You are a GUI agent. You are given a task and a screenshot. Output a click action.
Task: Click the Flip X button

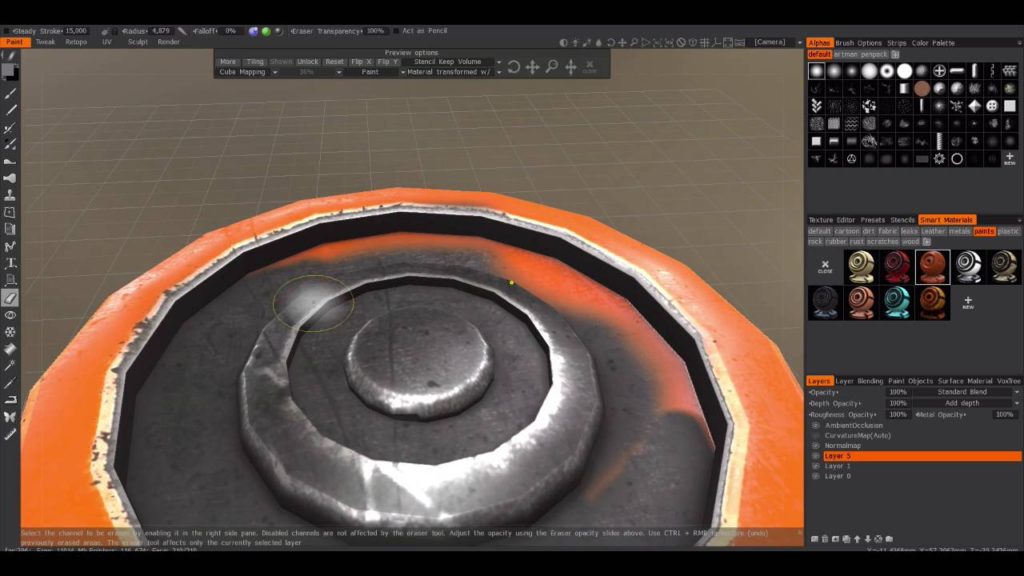click(x=361, y=62)
